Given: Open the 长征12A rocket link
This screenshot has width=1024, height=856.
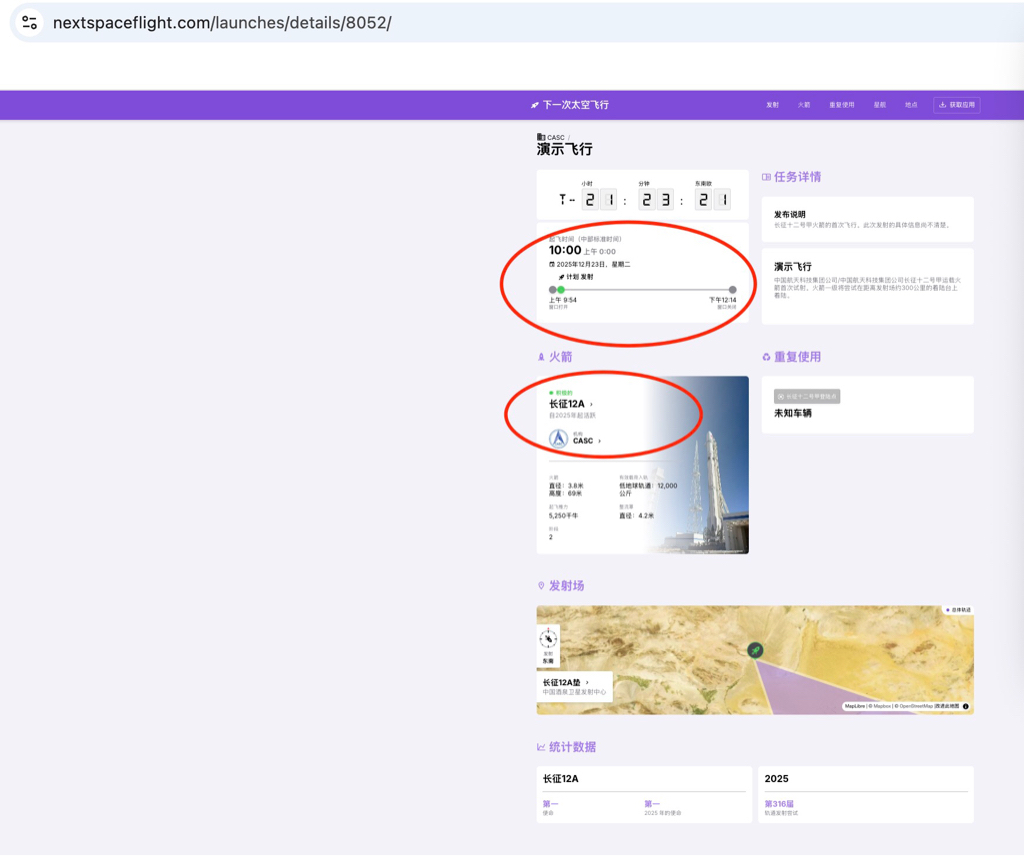Looking at the screenshot, I should coord(567,404).
